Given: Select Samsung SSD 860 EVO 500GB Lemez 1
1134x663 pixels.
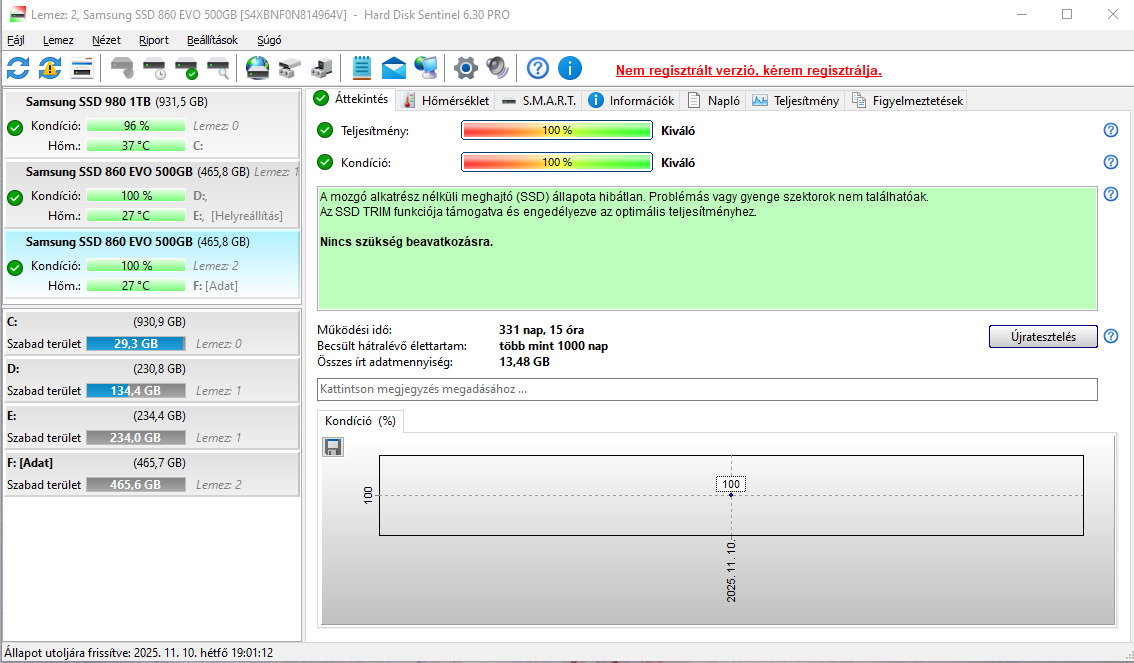Looking at the screenshot, I should pyautogui.click(x=152, y=194).
